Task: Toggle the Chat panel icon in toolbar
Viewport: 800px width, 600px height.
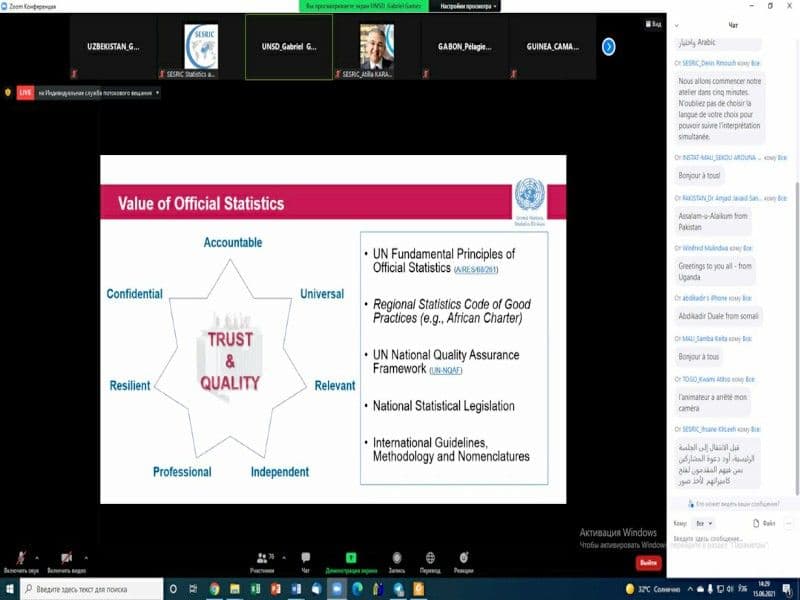Action: pyautogui.click(x=306, y=558)
